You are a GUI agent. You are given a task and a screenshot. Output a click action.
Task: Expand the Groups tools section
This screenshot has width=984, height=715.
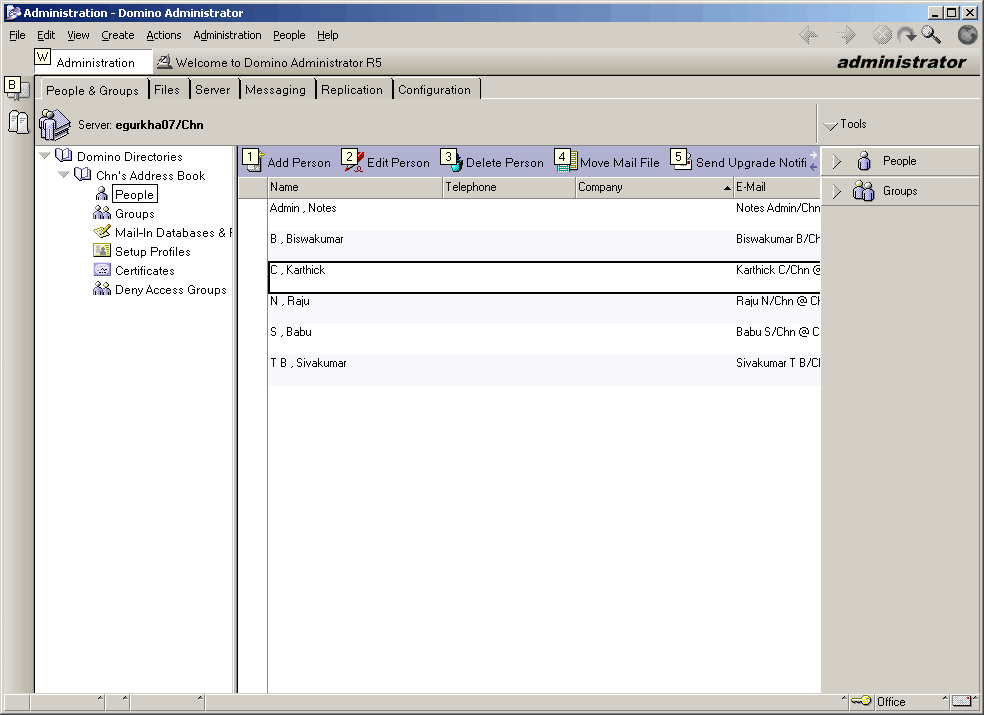837,191
